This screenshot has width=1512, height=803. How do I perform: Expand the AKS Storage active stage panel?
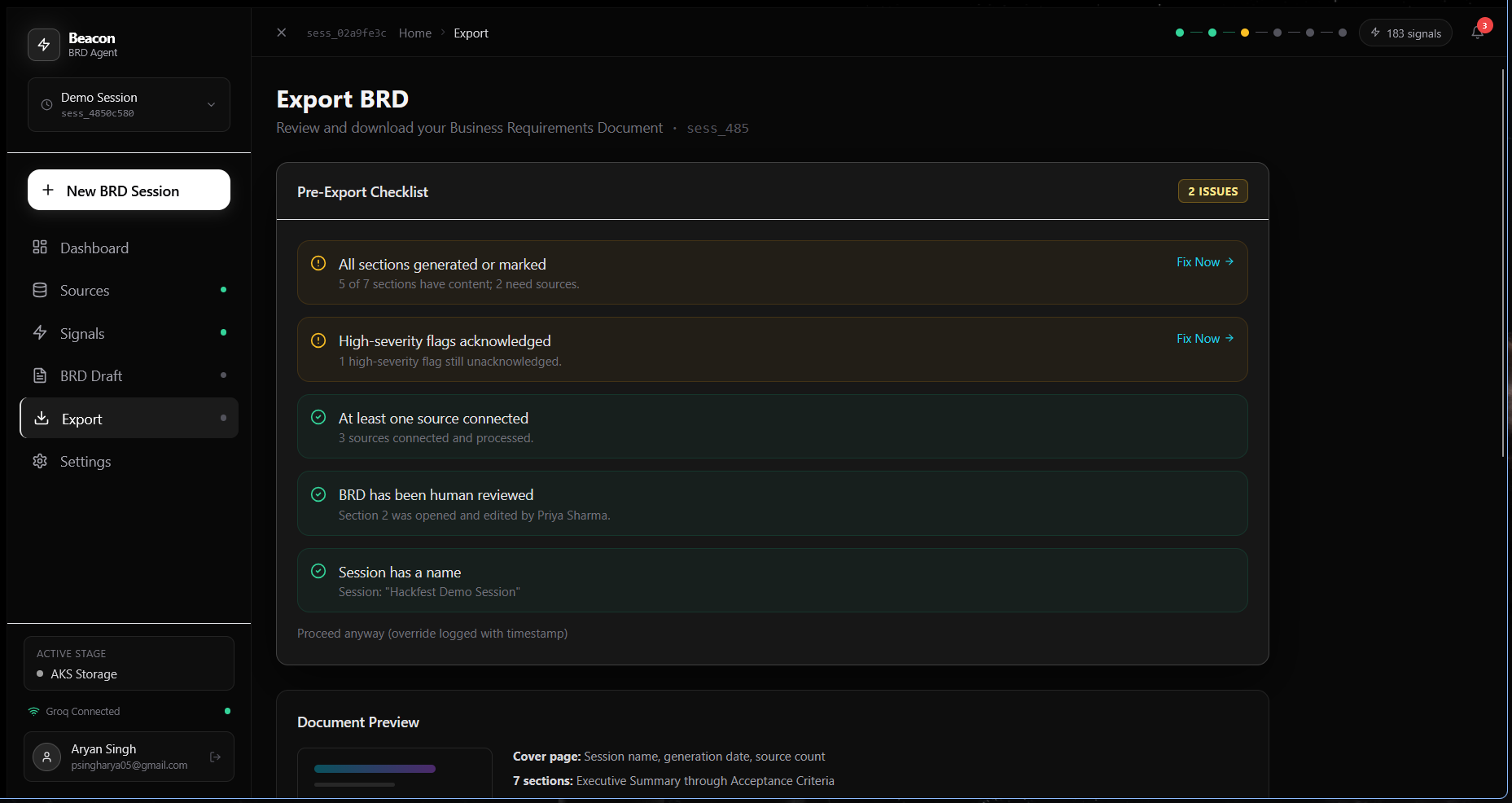(129, 664)
